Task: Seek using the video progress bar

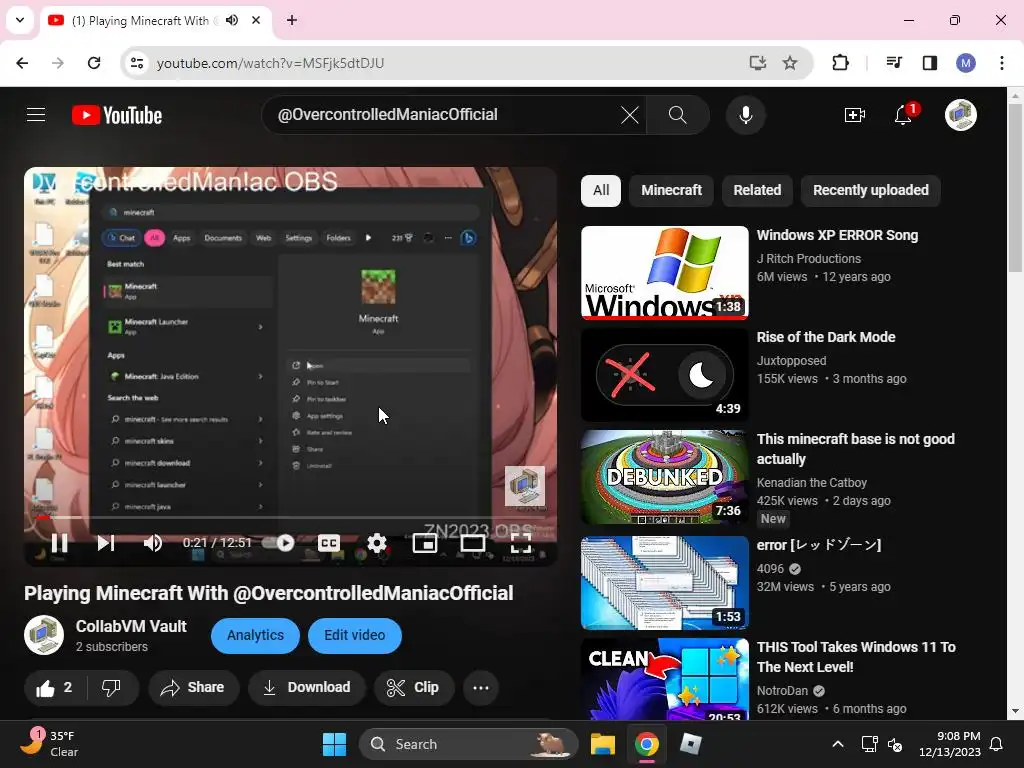Action: [x=291, y=517]
